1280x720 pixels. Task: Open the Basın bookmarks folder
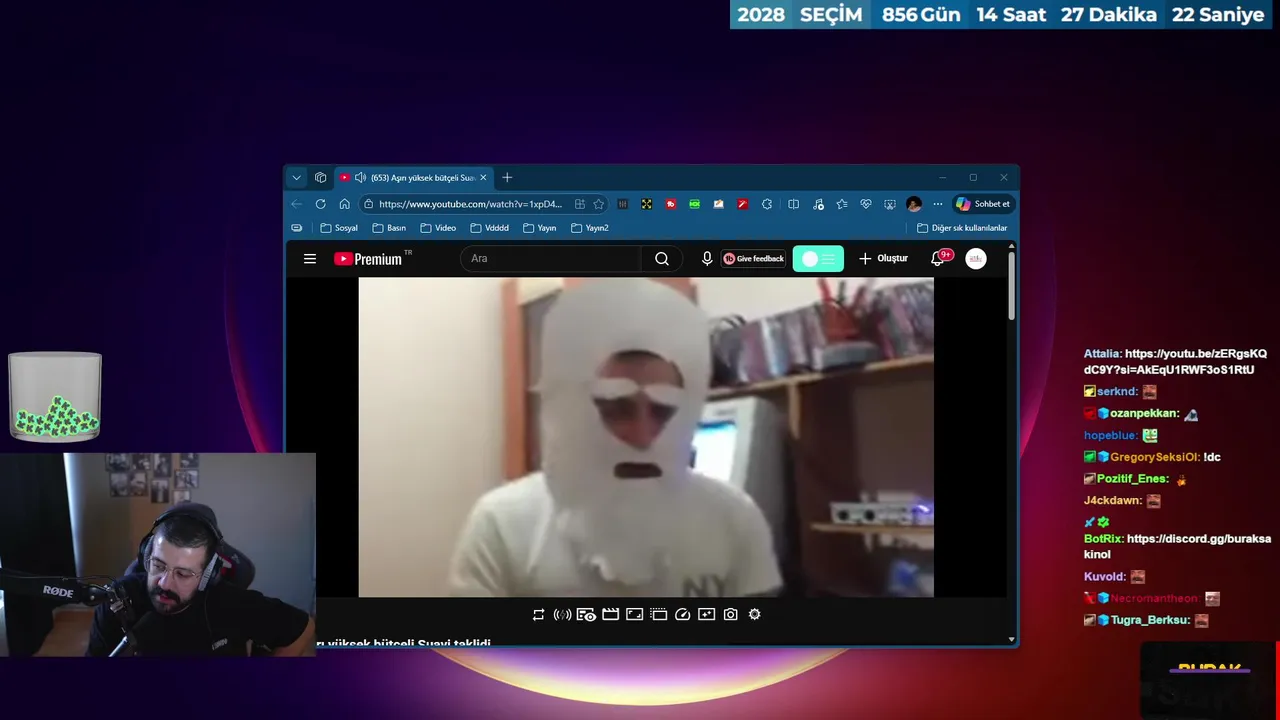pos(389,228)
